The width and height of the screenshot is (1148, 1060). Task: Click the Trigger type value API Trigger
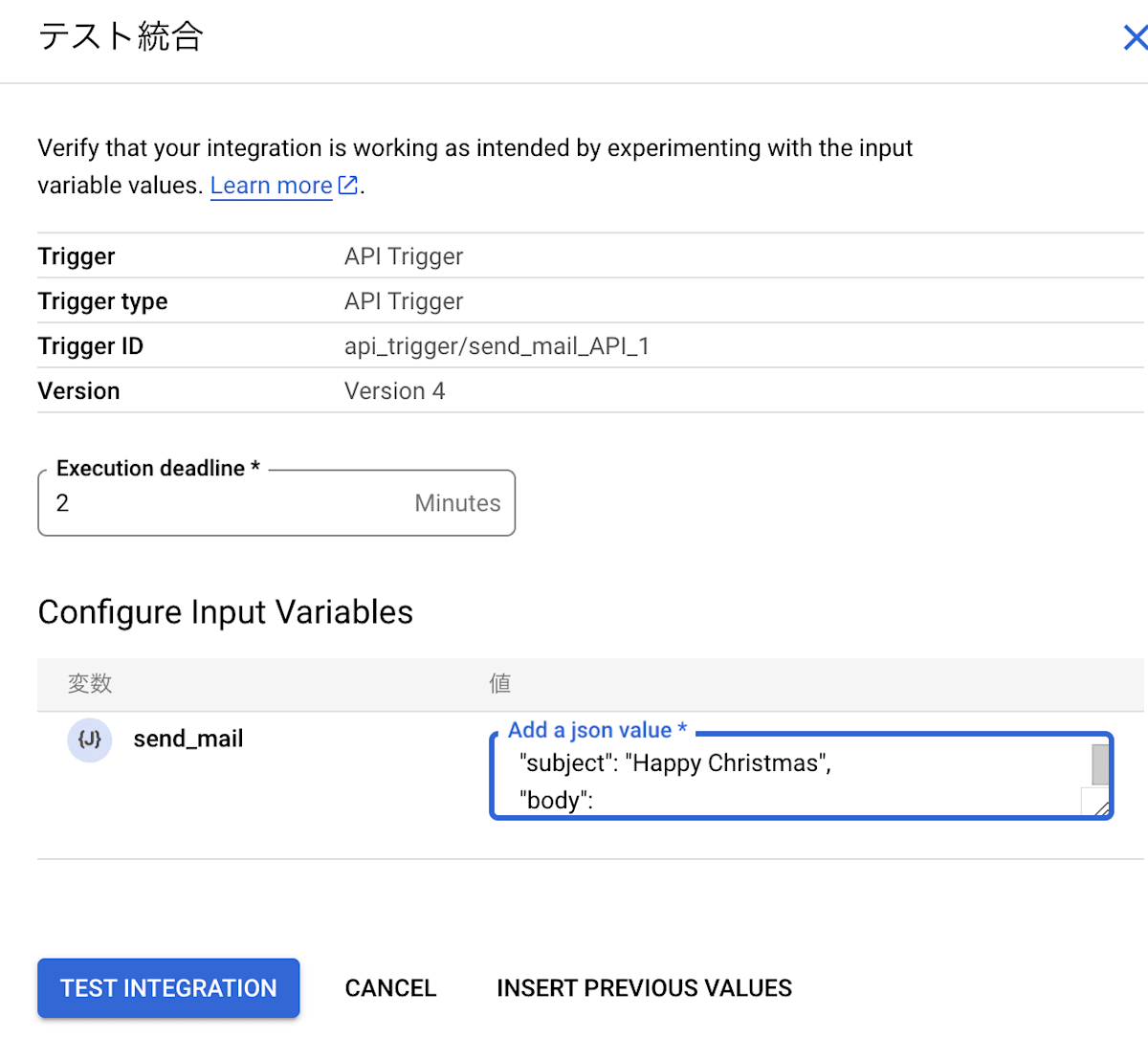tap(404, 301)
